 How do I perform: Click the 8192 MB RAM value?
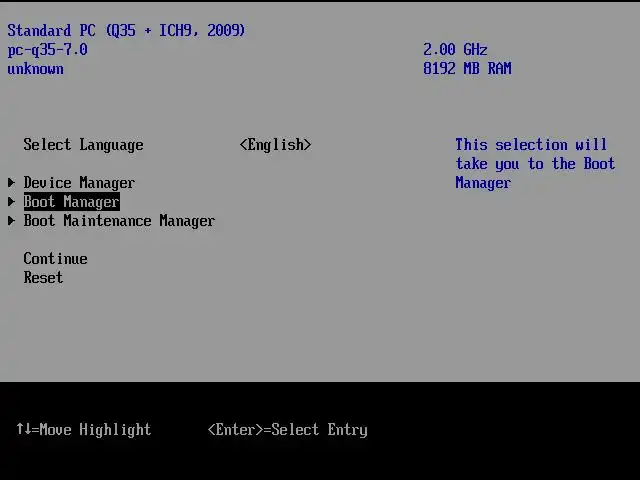467,69
